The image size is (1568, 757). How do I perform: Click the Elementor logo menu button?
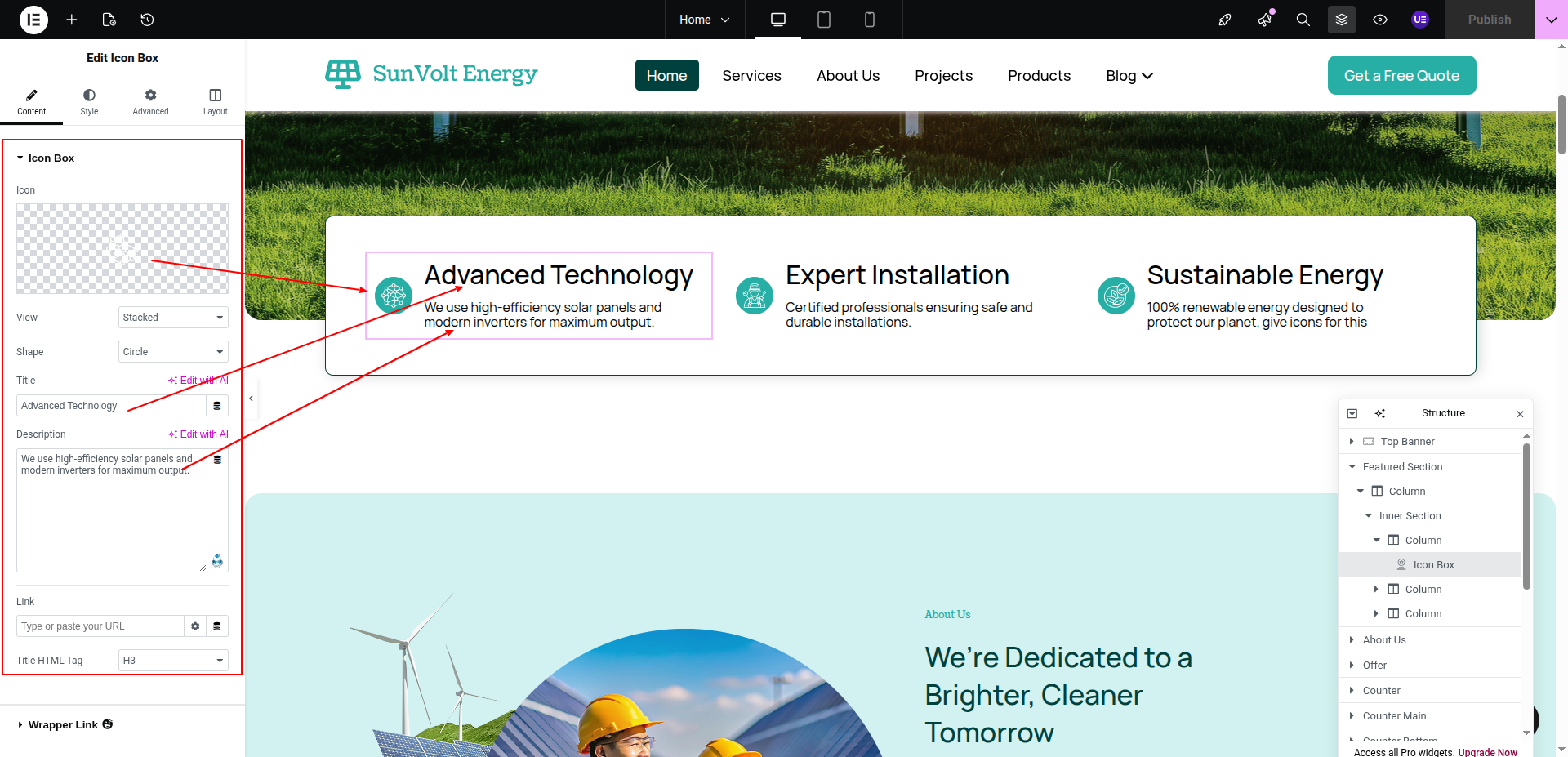click(x=33, y=20)
